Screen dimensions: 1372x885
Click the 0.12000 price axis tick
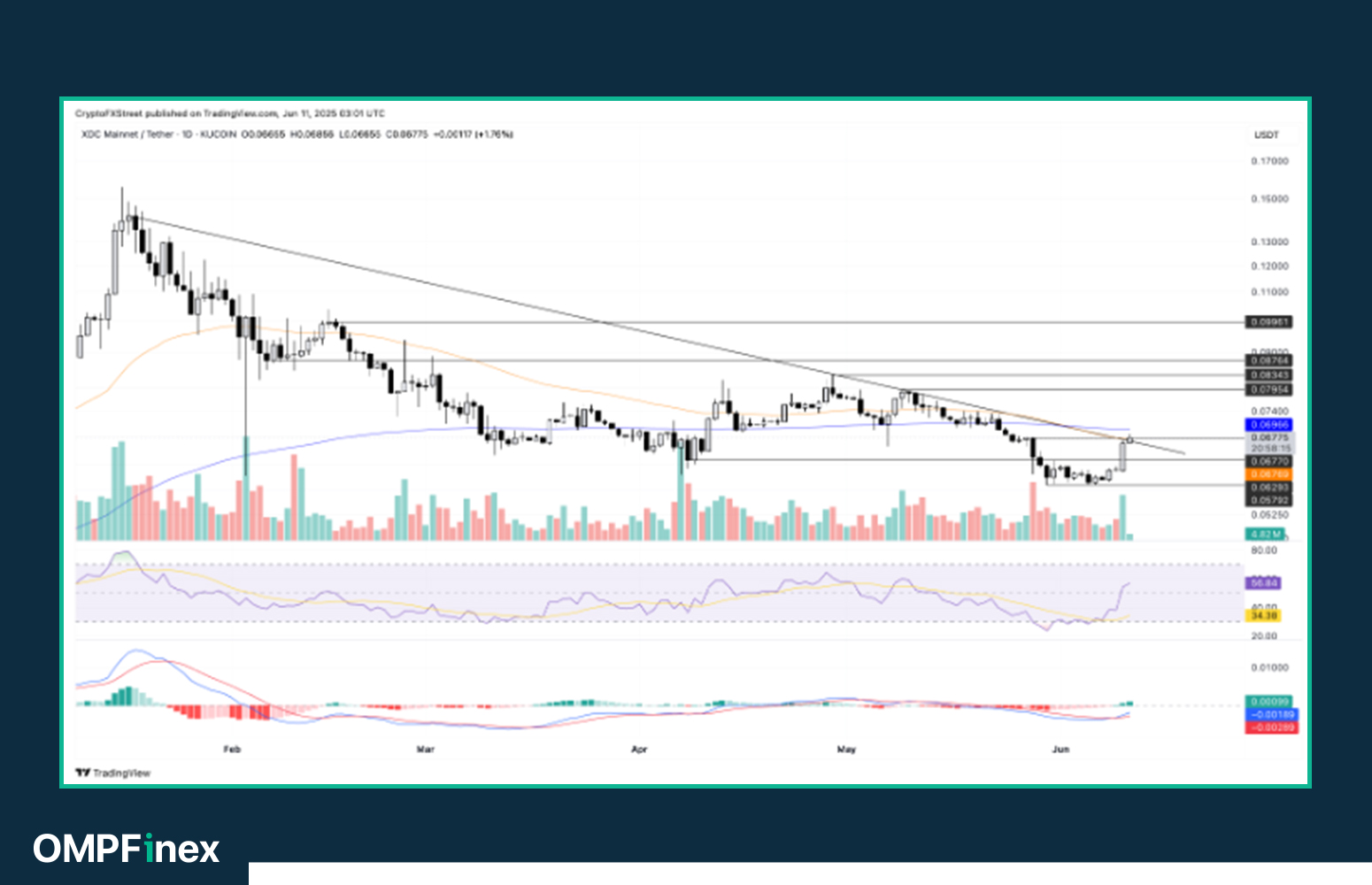(1269, 266)
